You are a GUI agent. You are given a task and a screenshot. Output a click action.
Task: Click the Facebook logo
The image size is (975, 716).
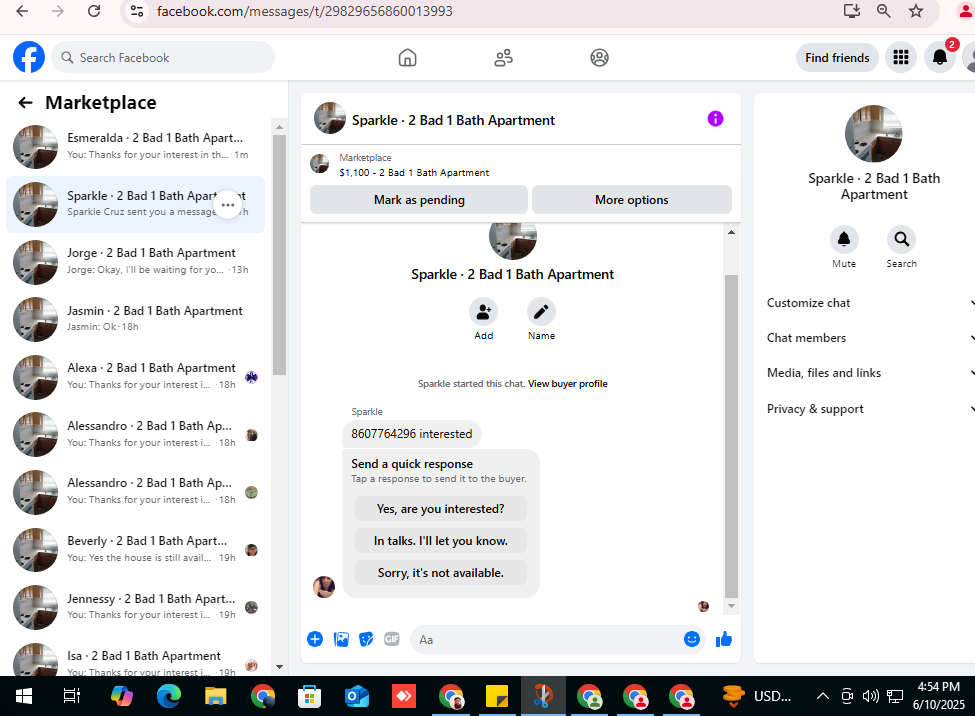29,57
